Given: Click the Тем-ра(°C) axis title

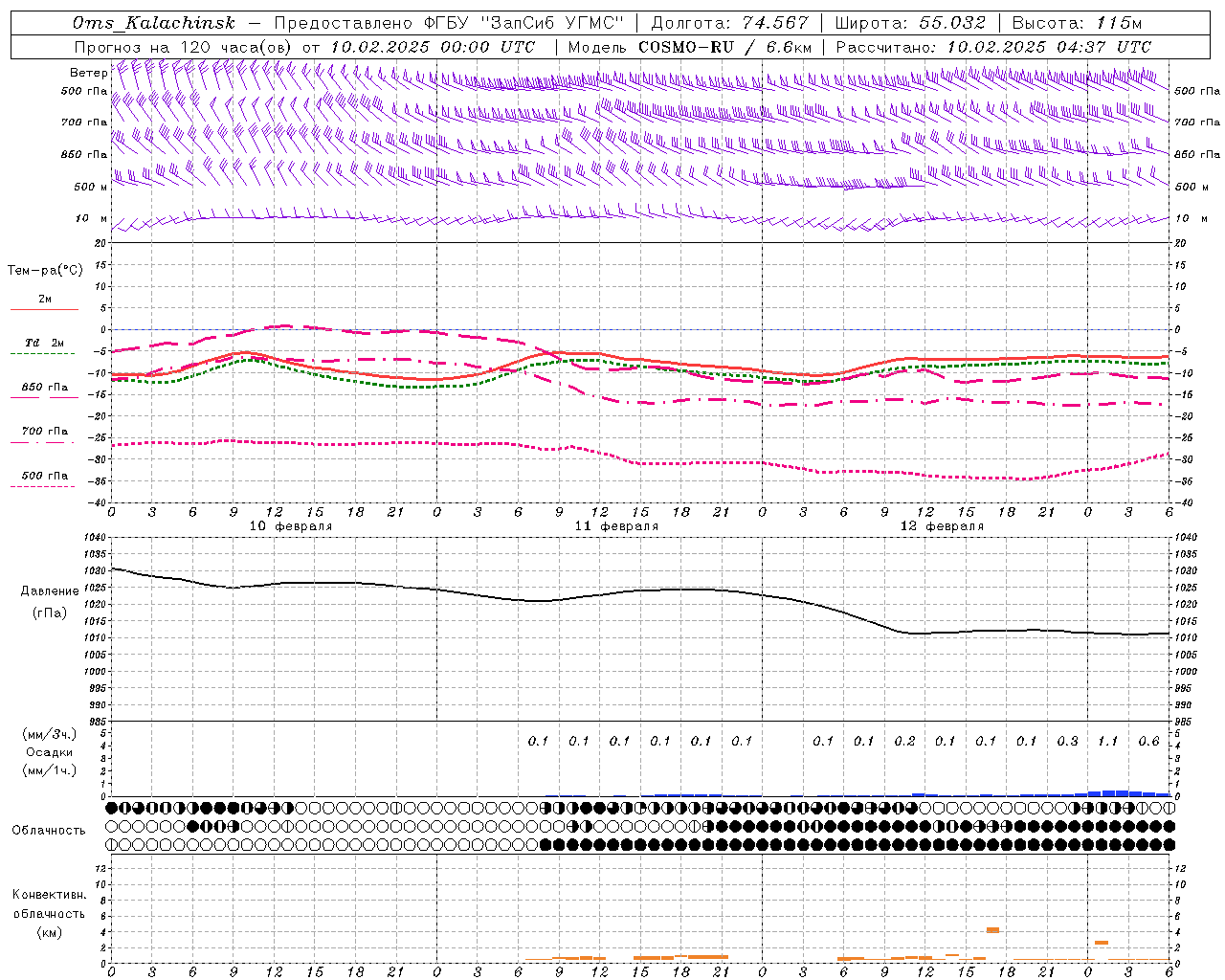Looking at the screenshot, I should click(x=45, y=271).
